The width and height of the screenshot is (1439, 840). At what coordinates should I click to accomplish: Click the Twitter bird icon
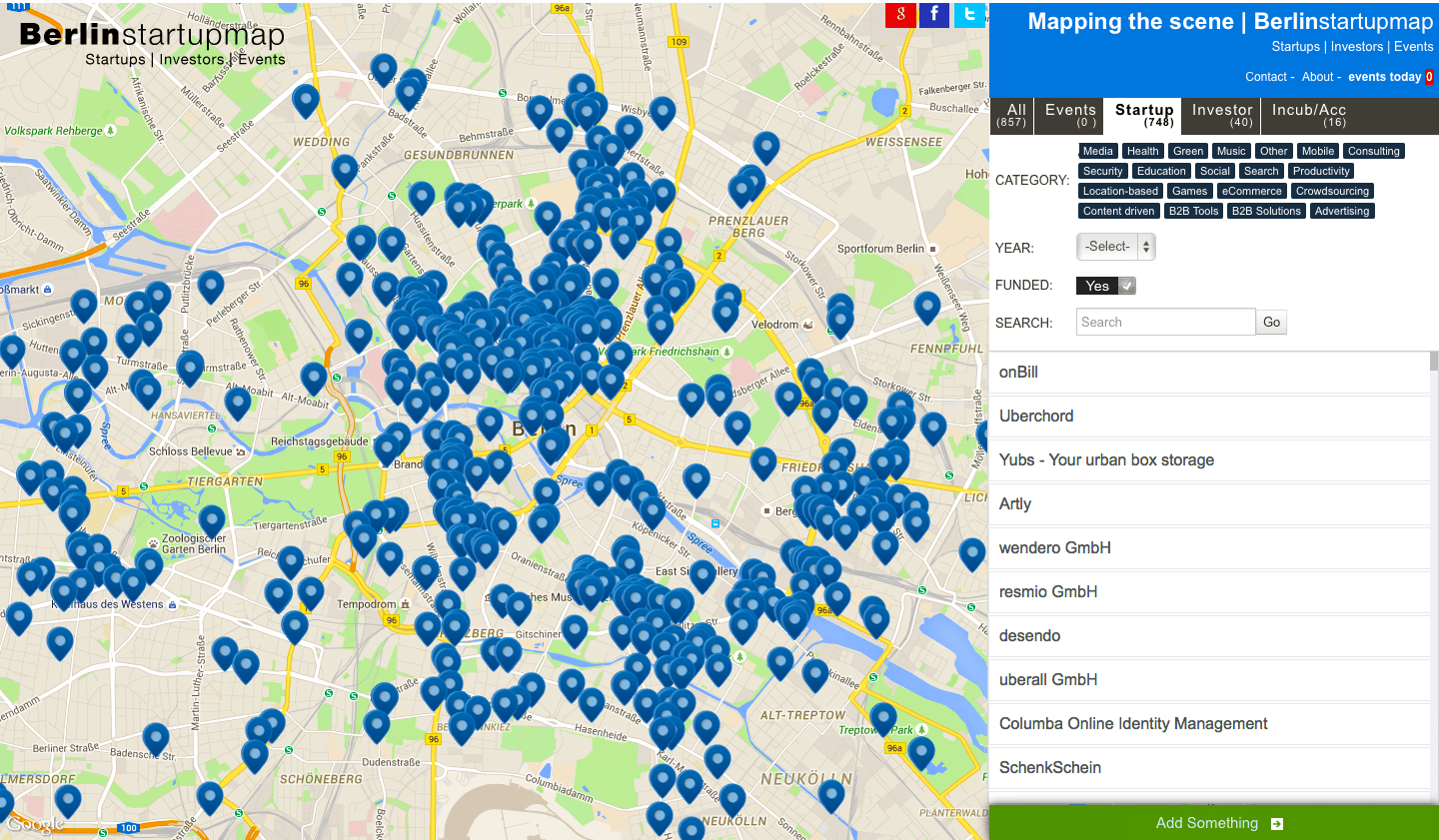968,15
